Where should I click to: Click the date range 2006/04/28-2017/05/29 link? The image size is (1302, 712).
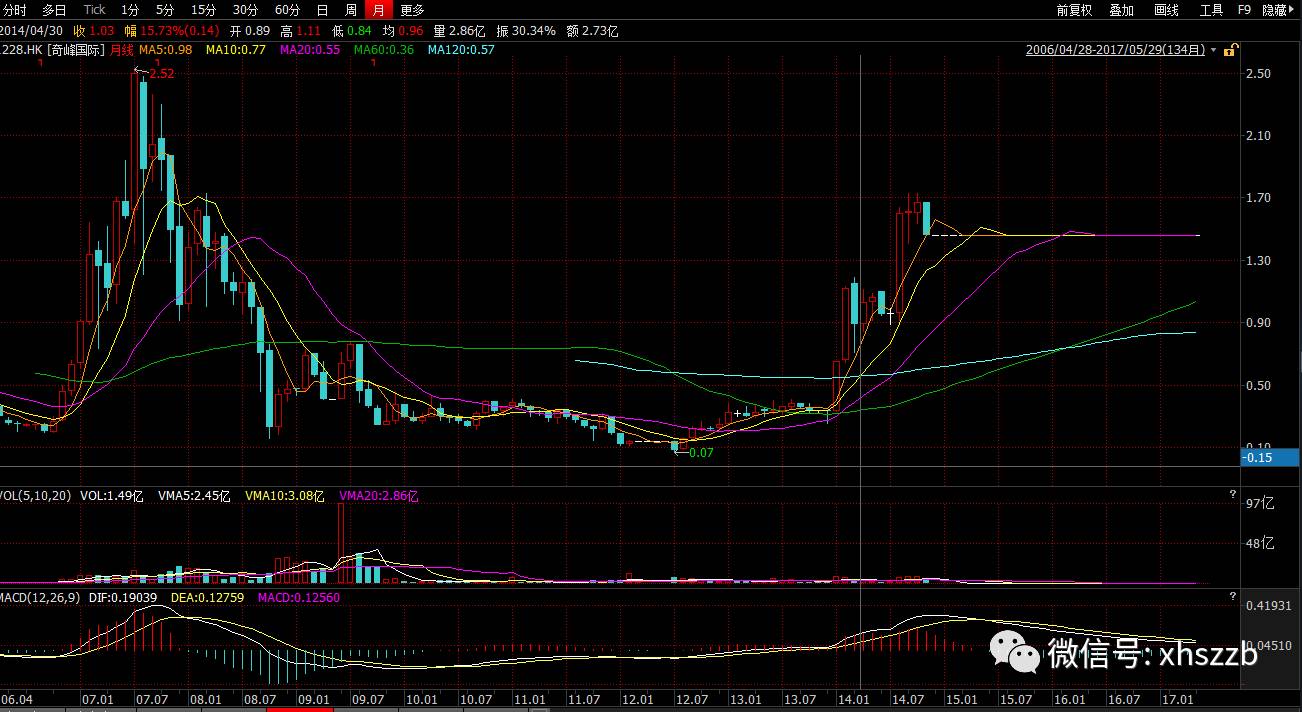point(1116,49)
